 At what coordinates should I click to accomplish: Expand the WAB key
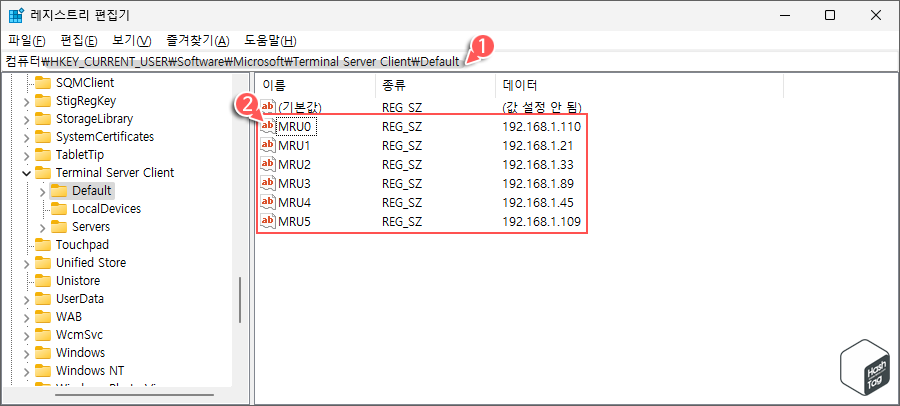(x=26, y=317)
